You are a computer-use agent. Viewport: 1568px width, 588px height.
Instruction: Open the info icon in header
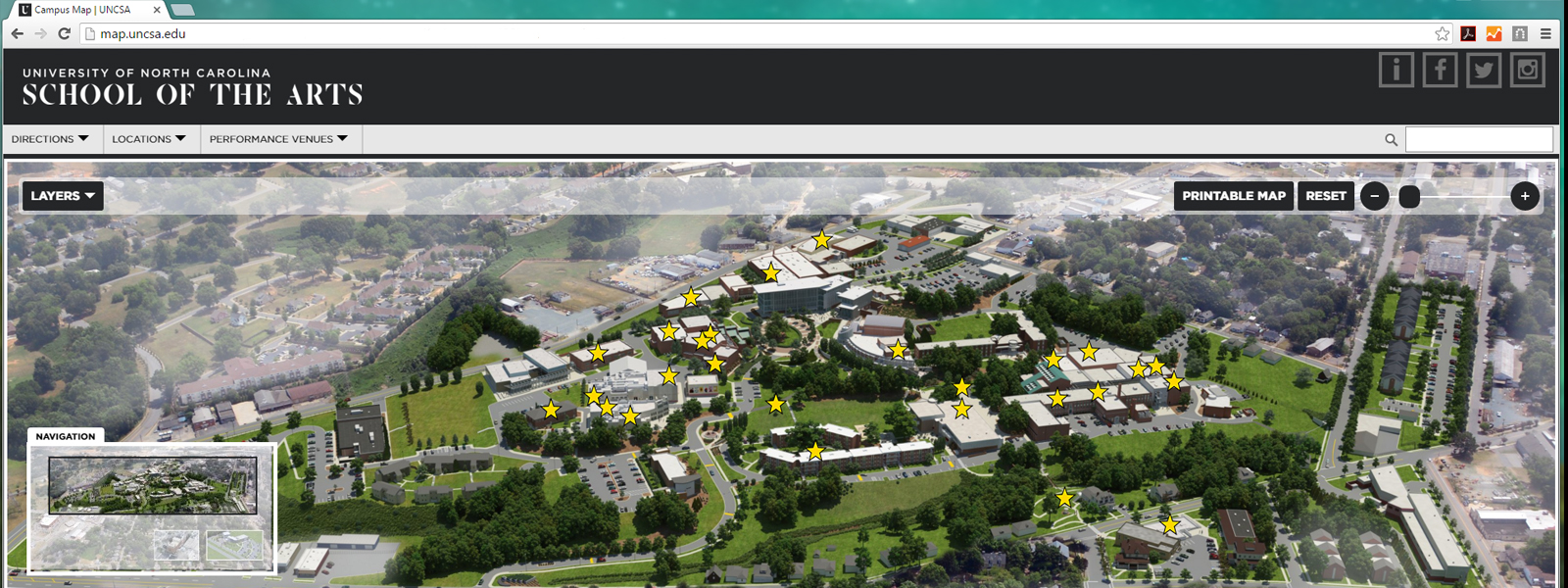[1396, 71]
